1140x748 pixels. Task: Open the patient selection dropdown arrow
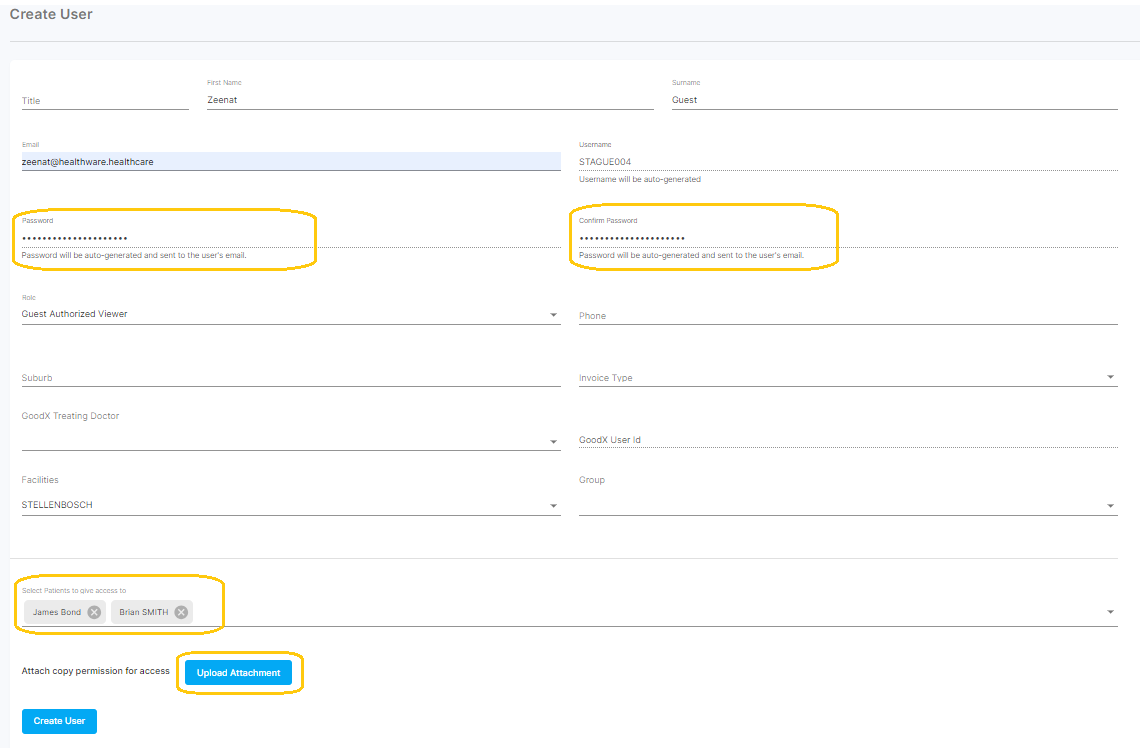click(1110, 612)
